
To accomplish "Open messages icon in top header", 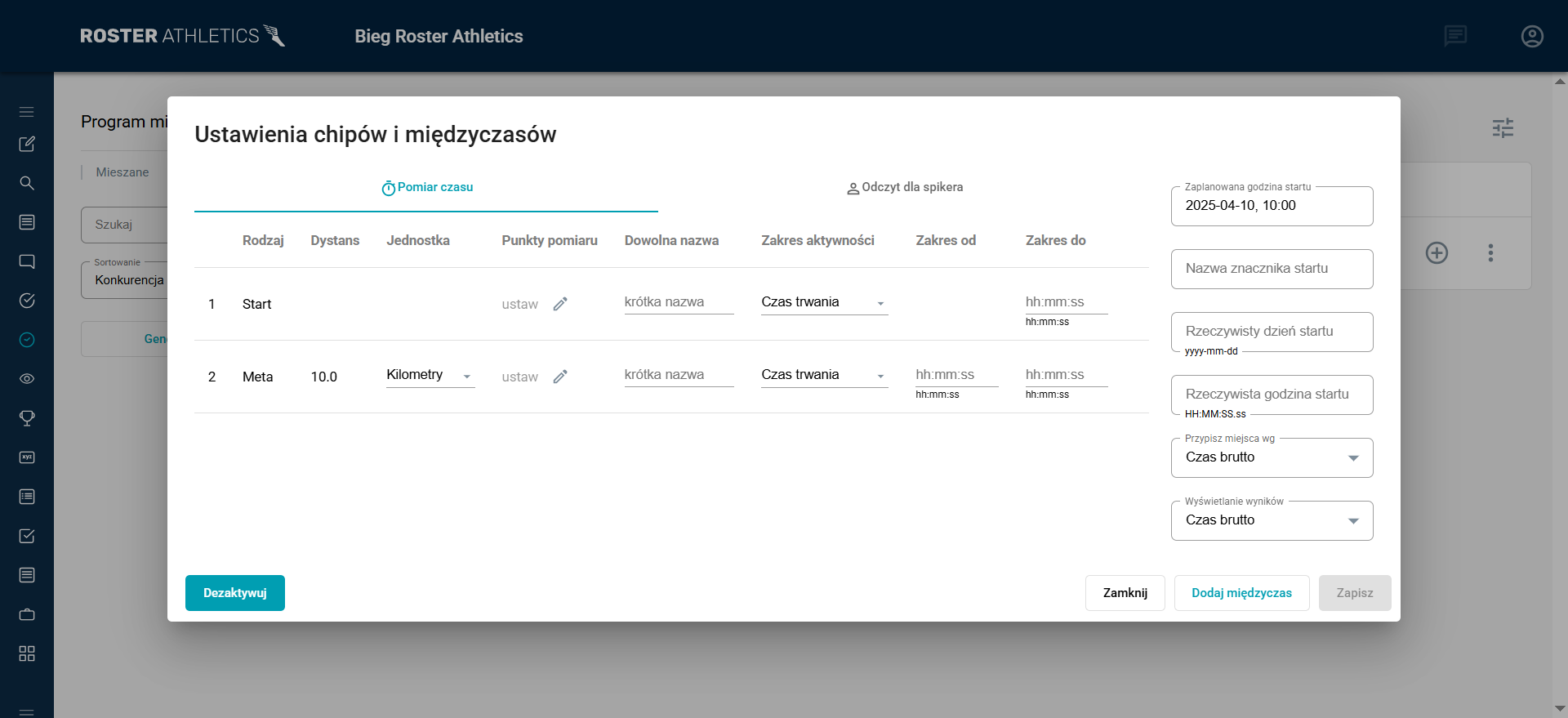I will click(1455, 36).
